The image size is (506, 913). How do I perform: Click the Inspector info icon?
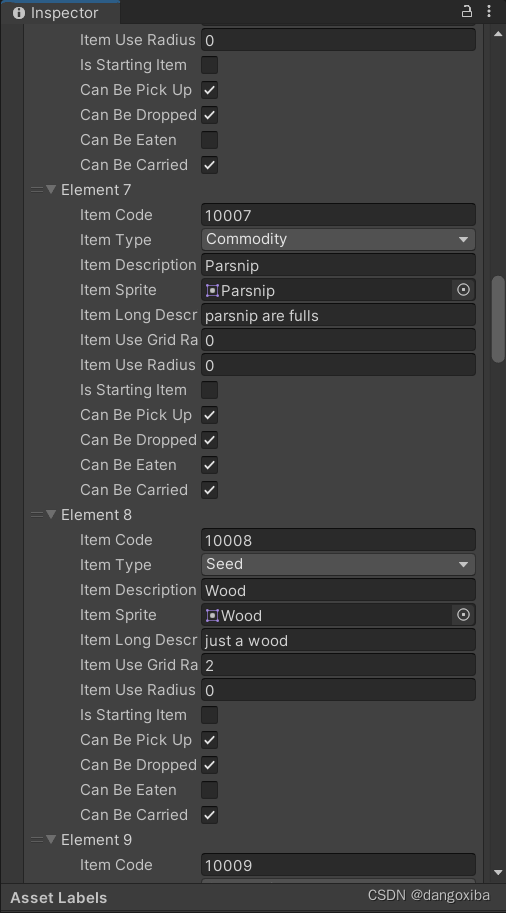tap(19, 13)
